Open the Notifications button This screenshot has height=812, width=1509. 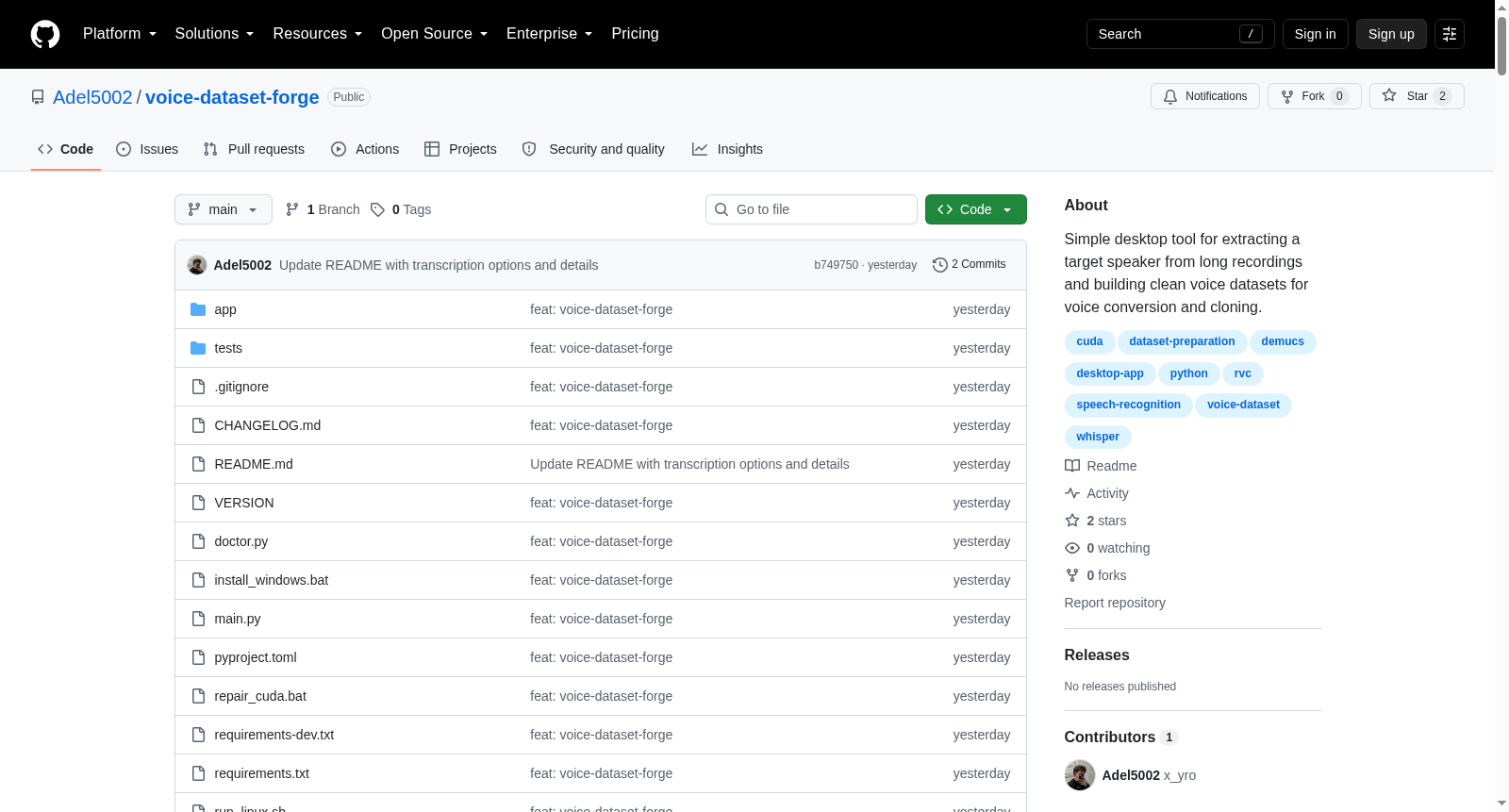[1205, 96]
